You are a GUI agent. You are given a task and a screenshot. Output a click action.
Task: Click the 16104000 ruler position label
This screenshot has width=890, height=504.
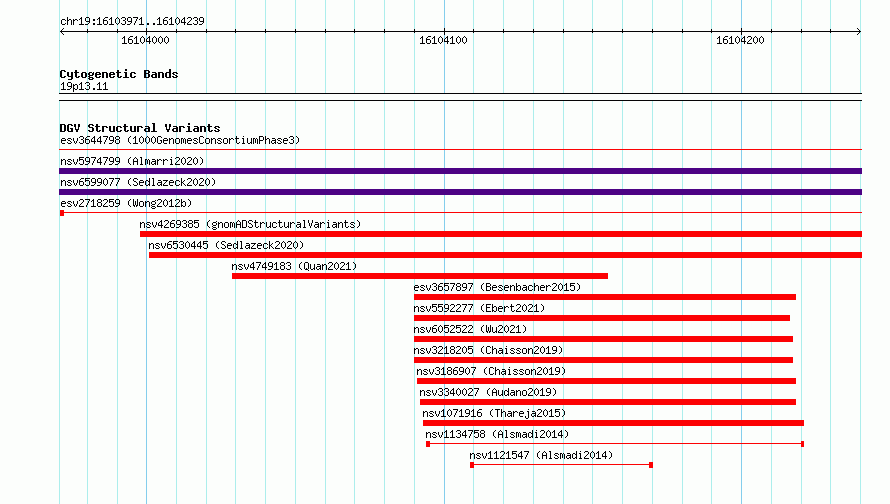tap(145, 40)
